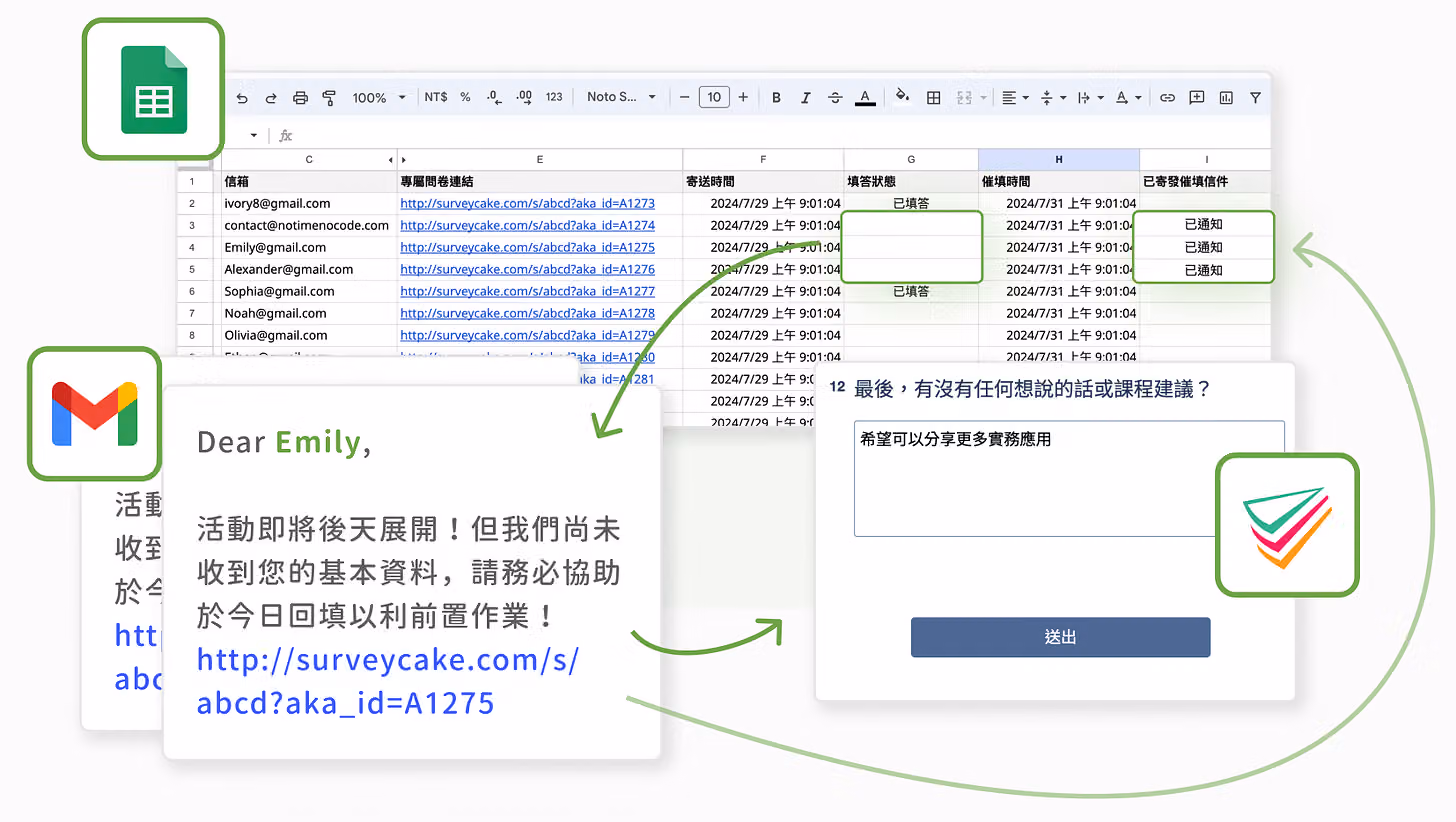Image resolution: width=1456 pixels, height=822 pixels.
Task: Select column H header
Action: (1059, 160)
